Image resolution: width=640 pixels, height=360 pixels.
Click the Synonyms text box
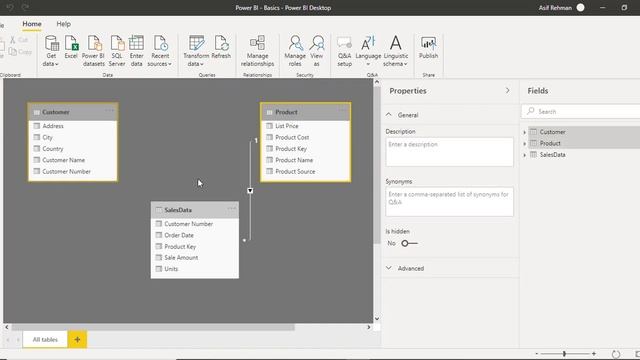point(449,202)
